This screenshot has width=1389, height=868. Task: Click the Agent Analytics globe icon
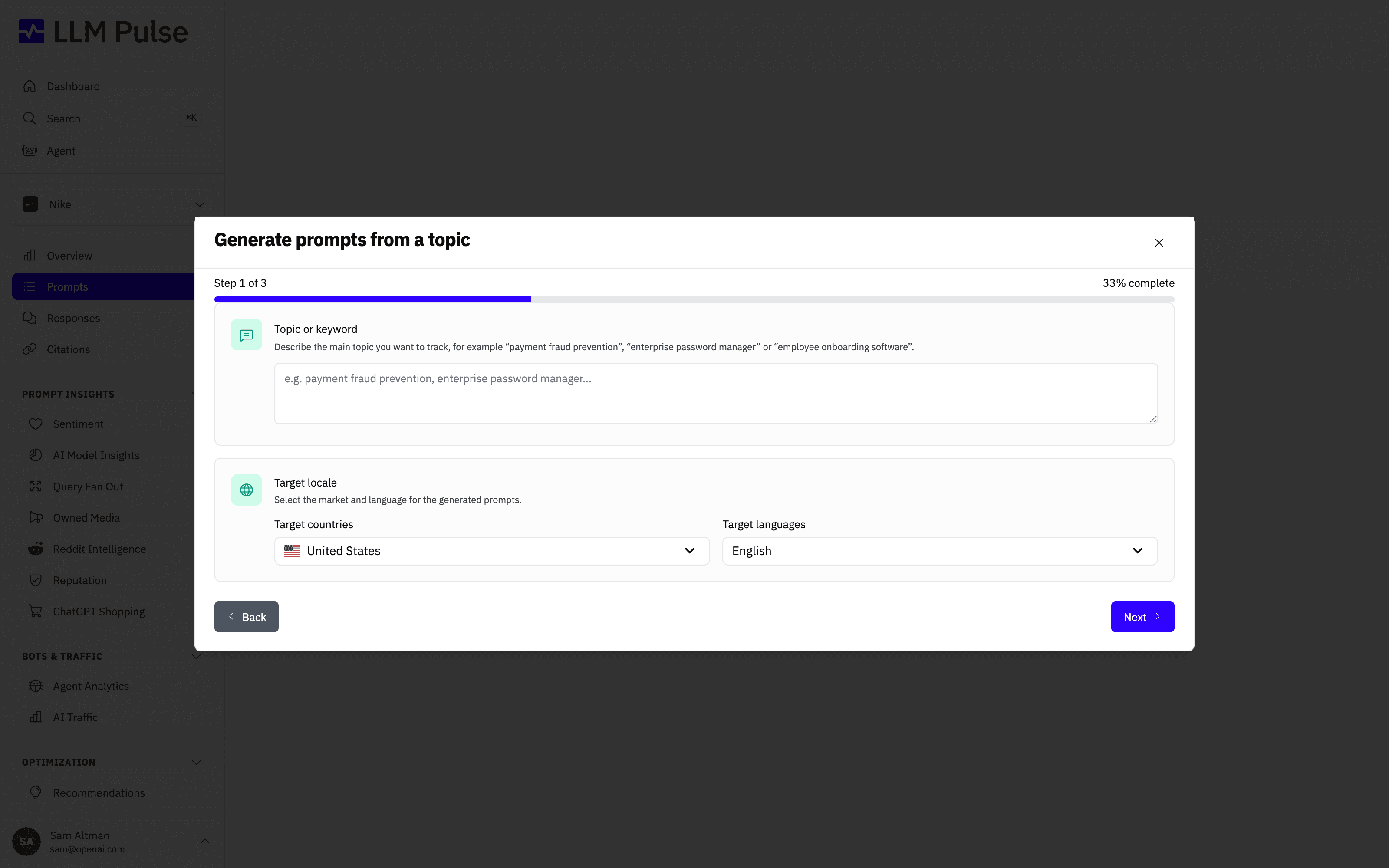point(36,686)
